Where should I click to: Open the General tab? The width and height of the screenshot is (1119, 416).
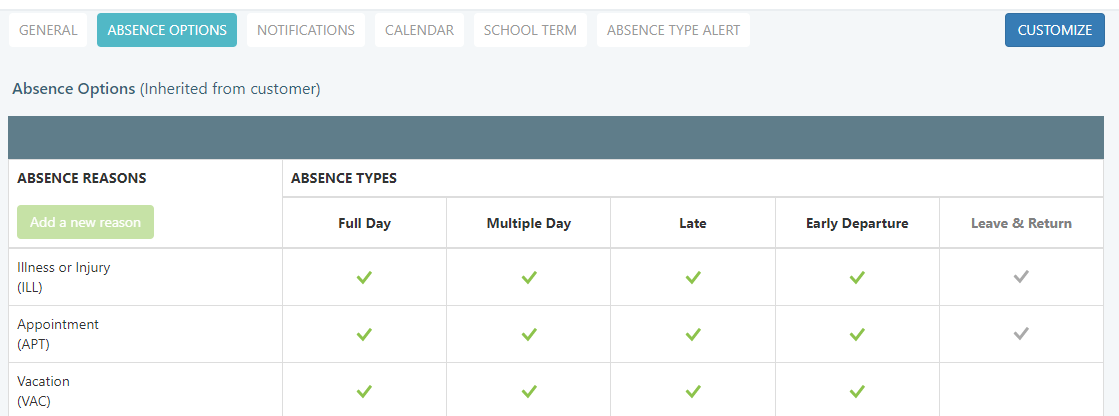click(48, 30)
